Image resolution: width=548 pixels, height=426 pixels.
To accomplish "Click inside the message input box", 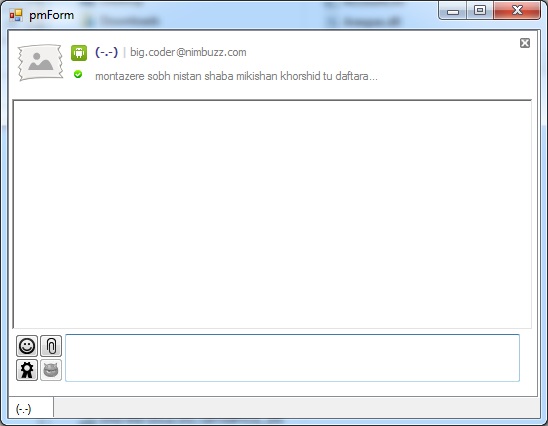I will (x=293, y=358).
